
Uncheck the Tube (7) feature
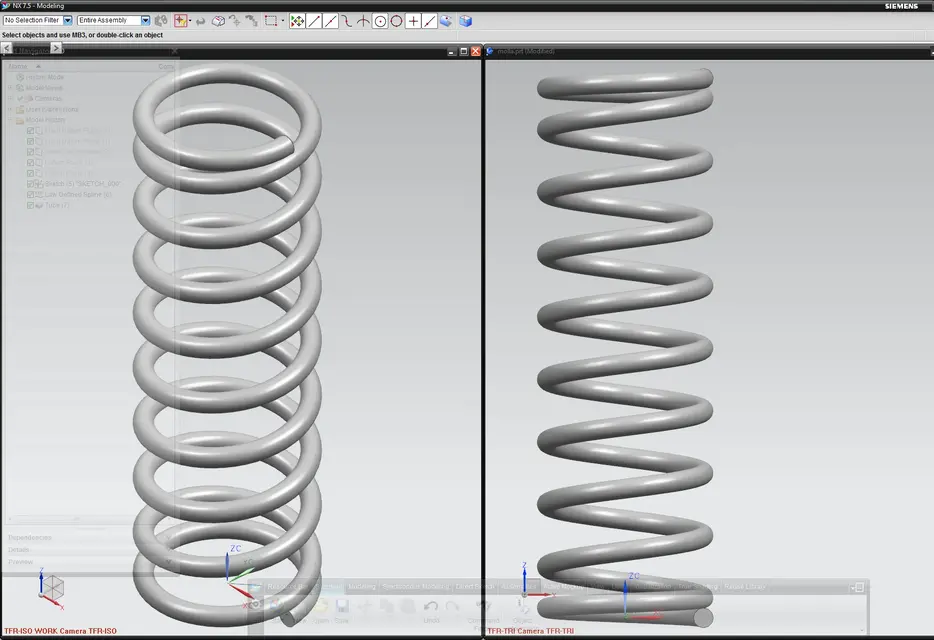point(30,206)
